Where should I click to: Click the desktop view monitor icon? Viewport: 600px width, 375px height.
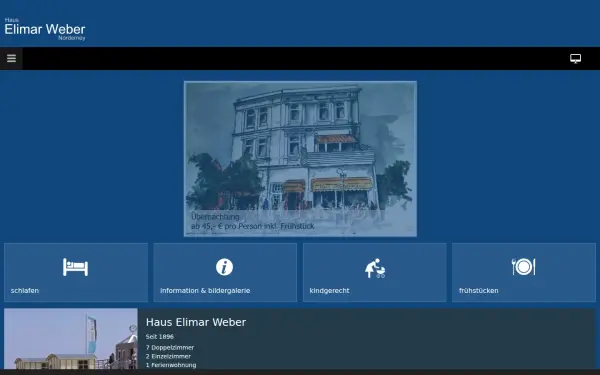click(575, 59)
